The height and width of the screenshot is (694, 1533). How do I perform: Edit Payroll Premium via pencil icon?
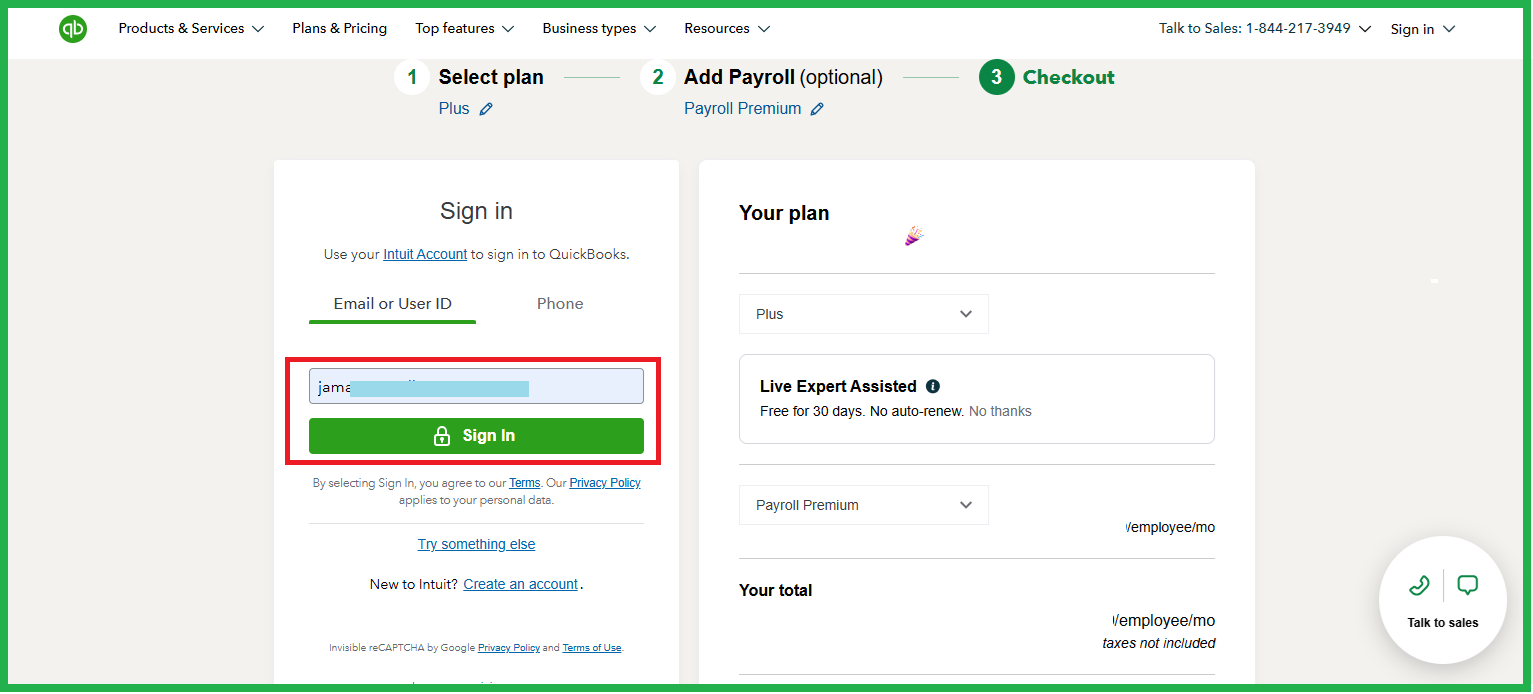[x=817, y=109]
